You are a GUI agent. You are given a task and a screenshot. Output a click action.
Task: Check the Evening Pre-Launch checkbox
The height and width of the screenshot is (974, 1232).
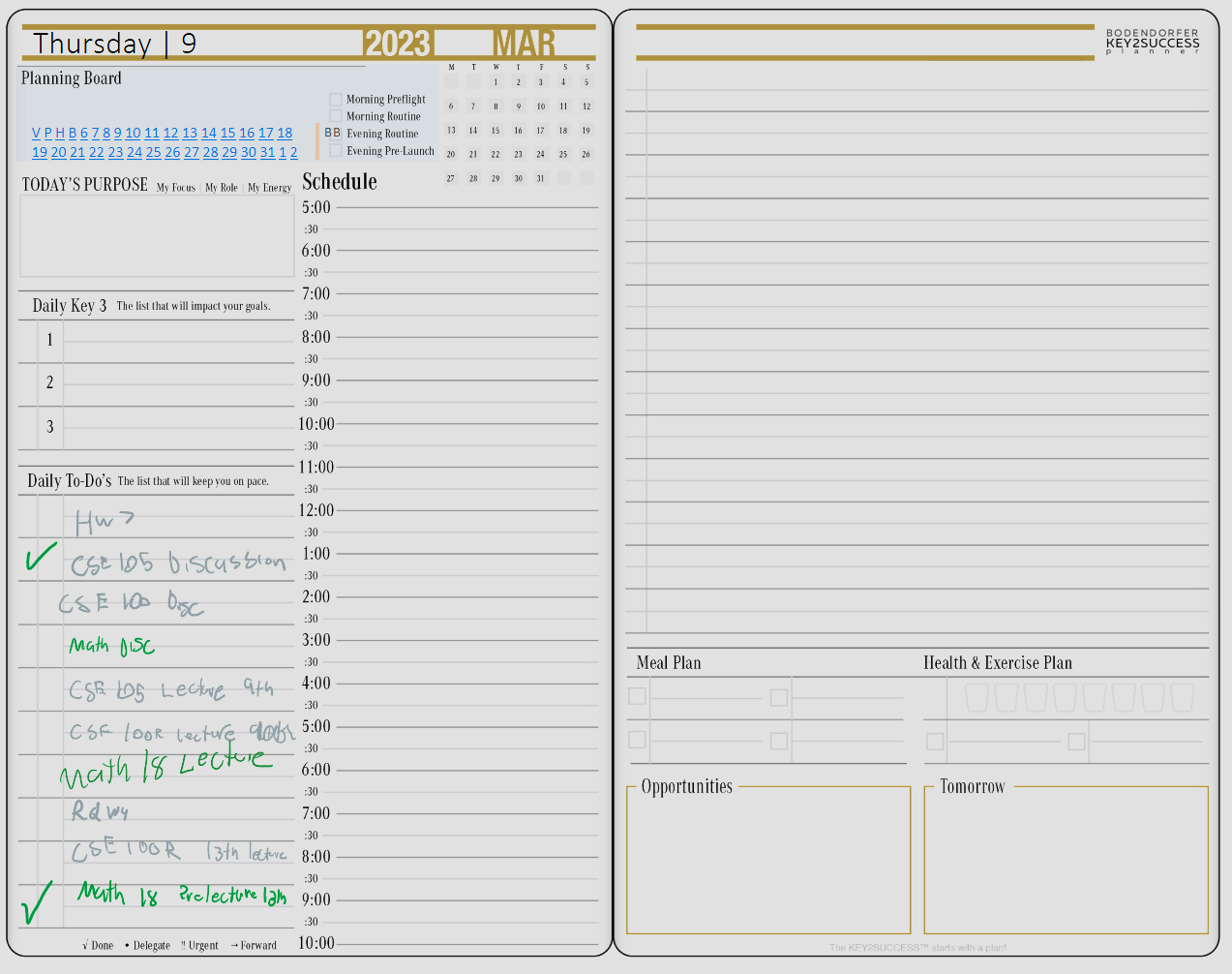[335, 151]
